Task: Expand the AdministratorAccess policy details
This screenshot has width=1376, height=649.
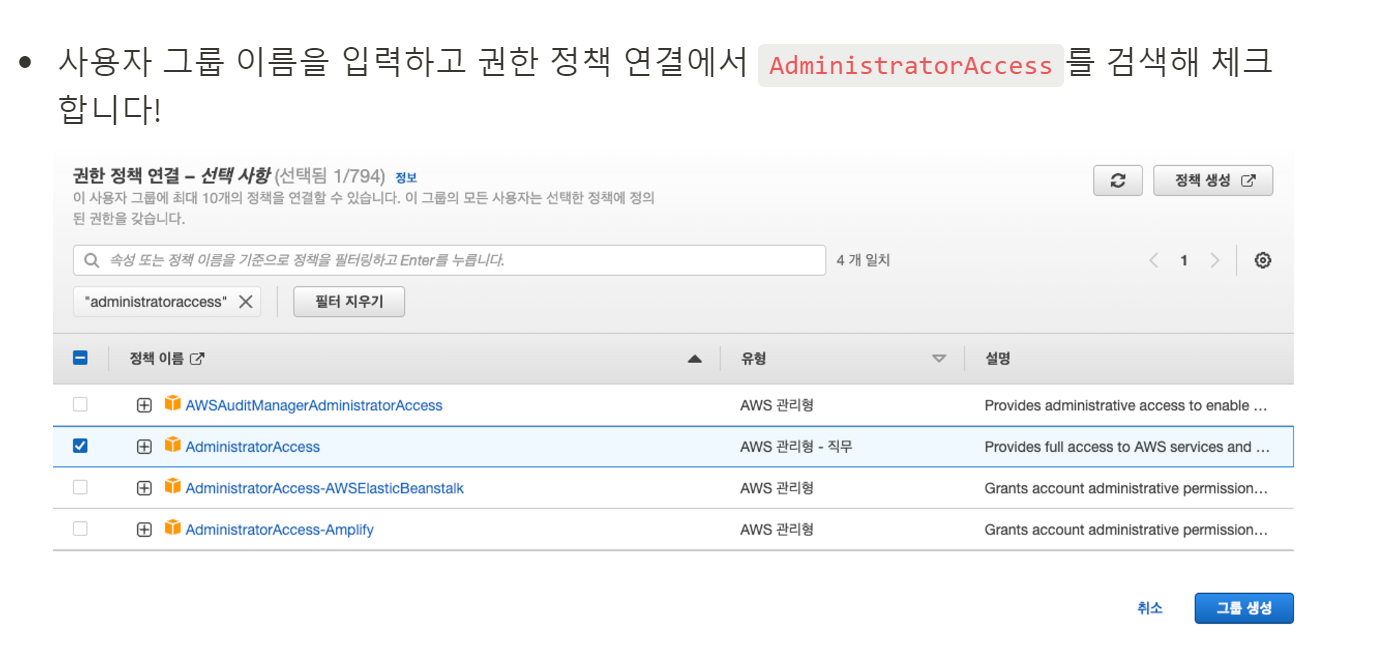Action: click(144, 447)
